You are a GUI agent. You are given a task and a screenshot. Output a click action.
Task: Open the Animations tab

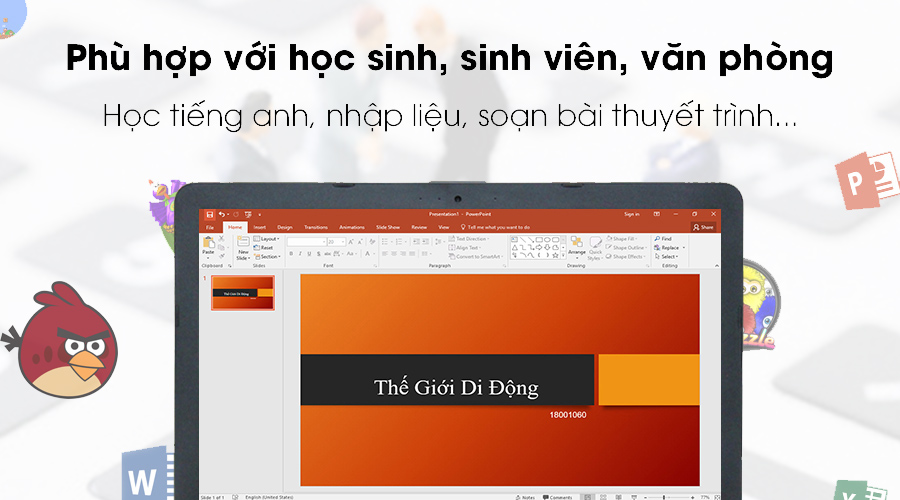point(352,227)
